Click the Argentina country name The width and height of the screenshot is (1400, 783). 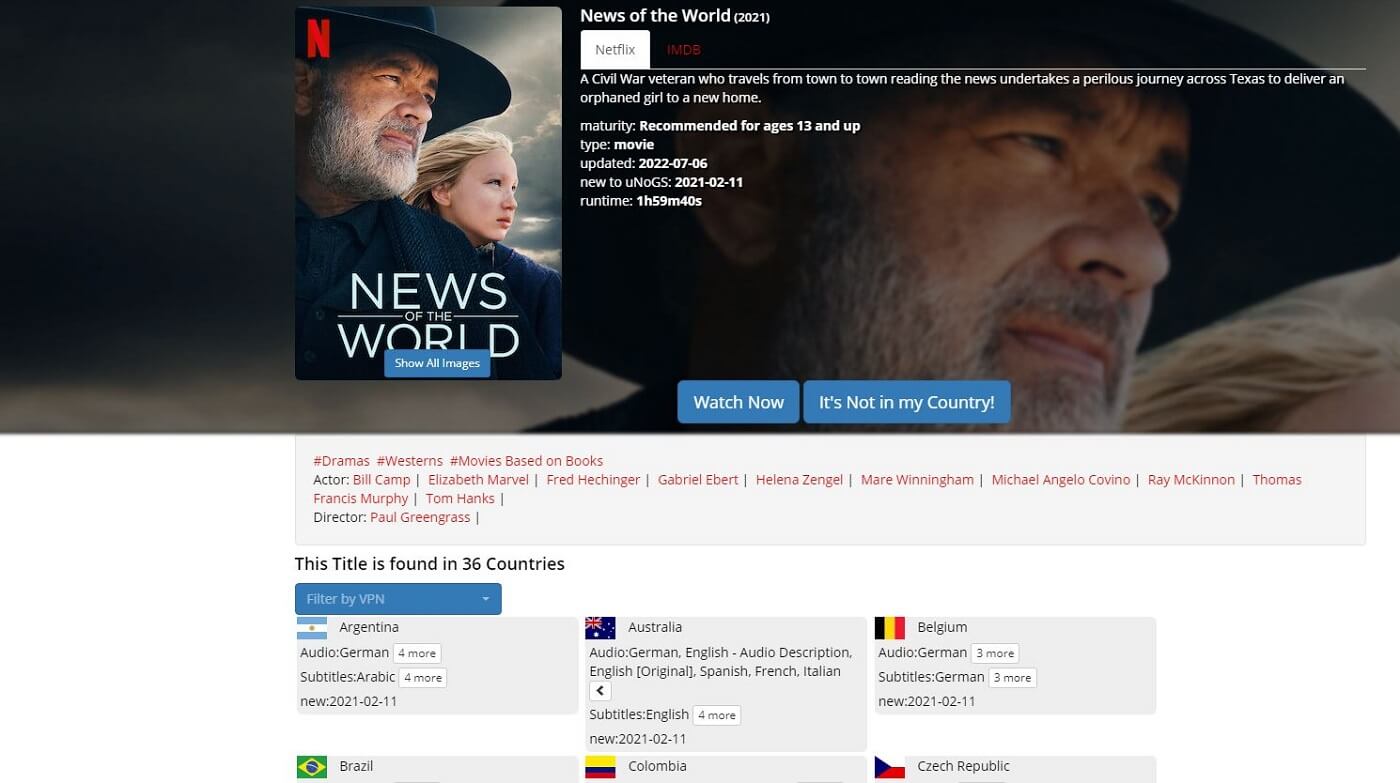pyautogui.click(x=369, y=628)
